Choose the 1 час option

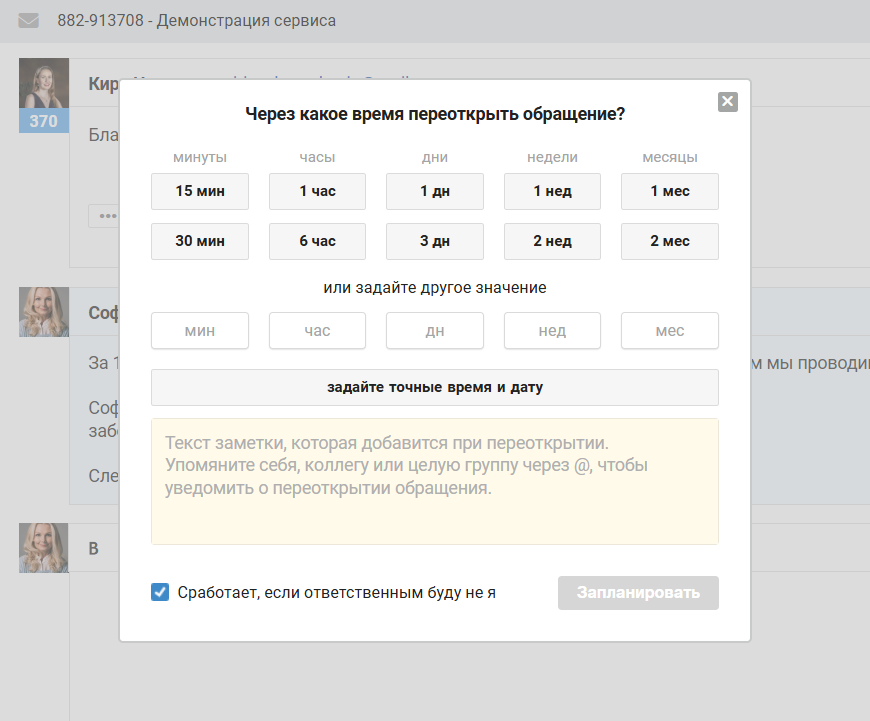tap(317, 191)
